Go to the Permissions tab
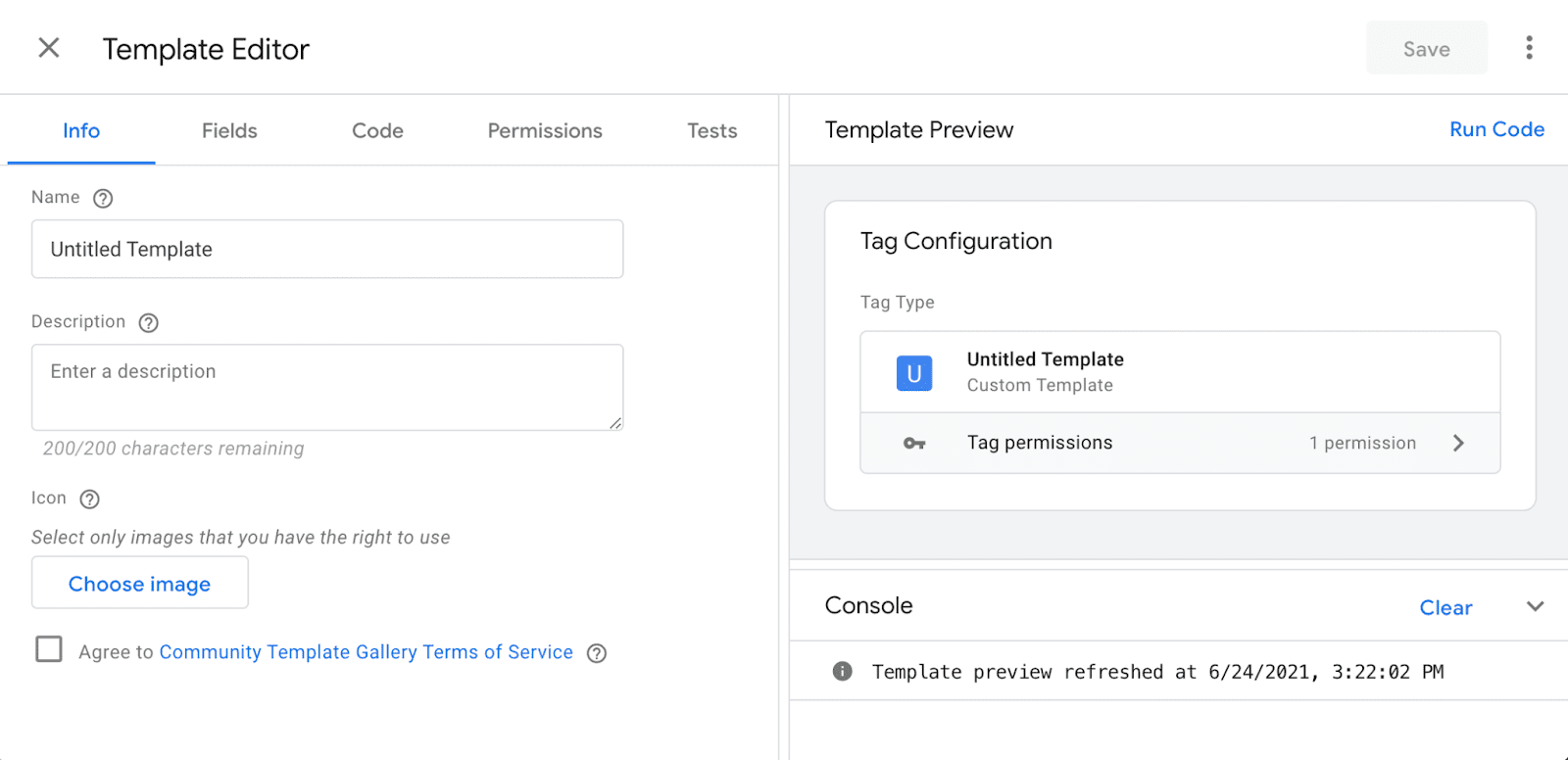This screenshot has width=1568, height=760. click(545, 131)
